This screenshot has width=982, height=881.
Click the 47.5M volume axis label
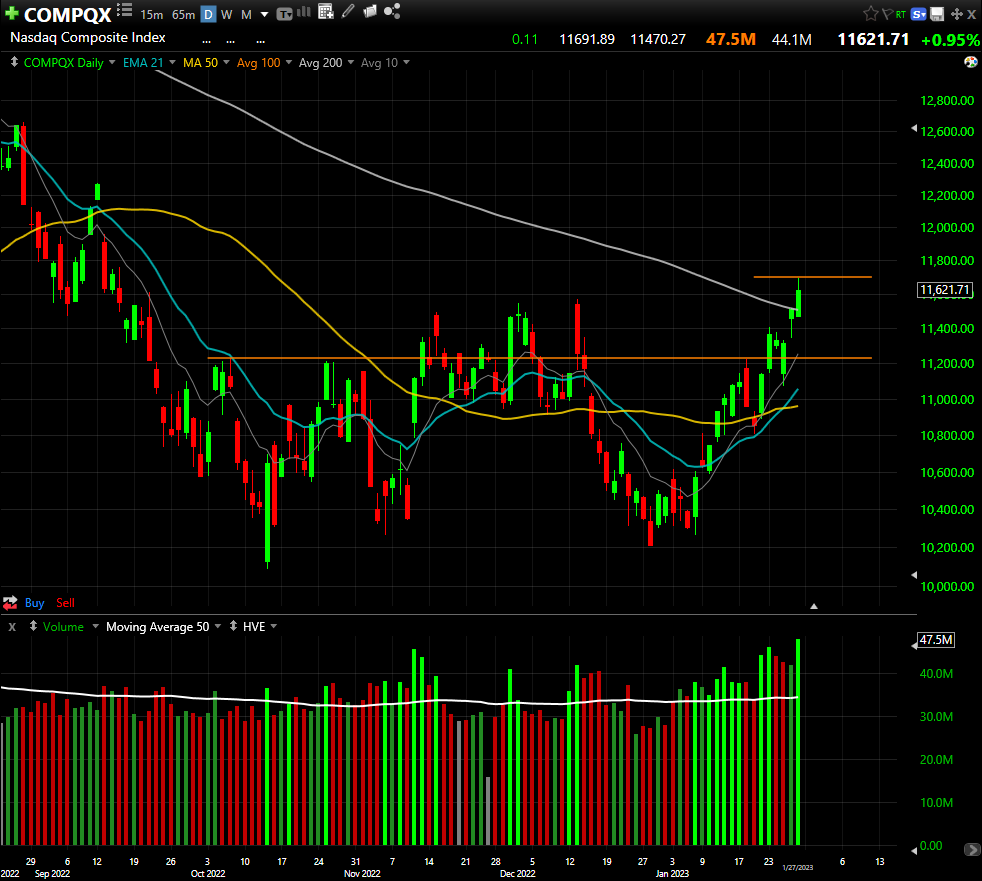click(936, 640)
